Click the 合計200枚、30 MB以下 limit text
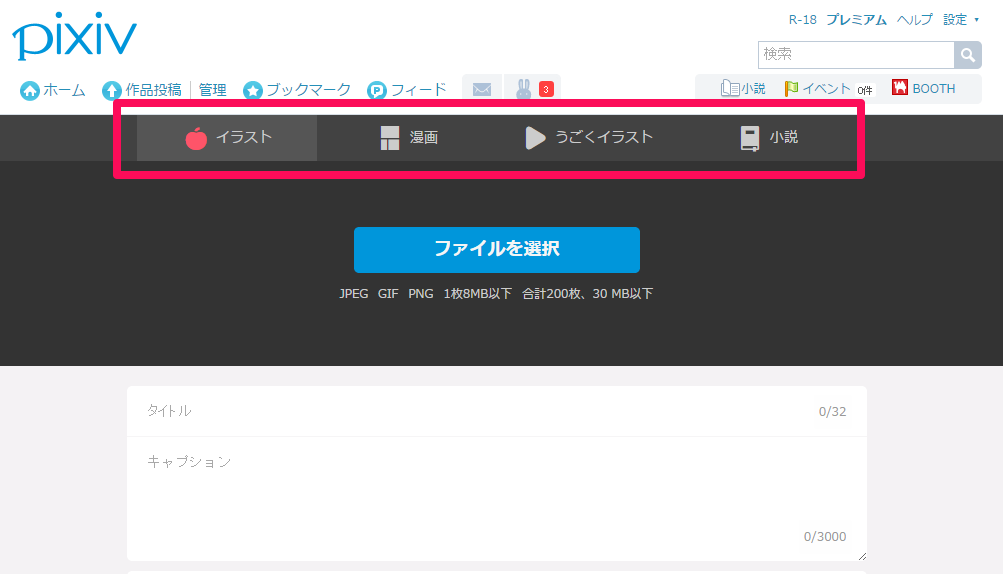 pos(587,294)
